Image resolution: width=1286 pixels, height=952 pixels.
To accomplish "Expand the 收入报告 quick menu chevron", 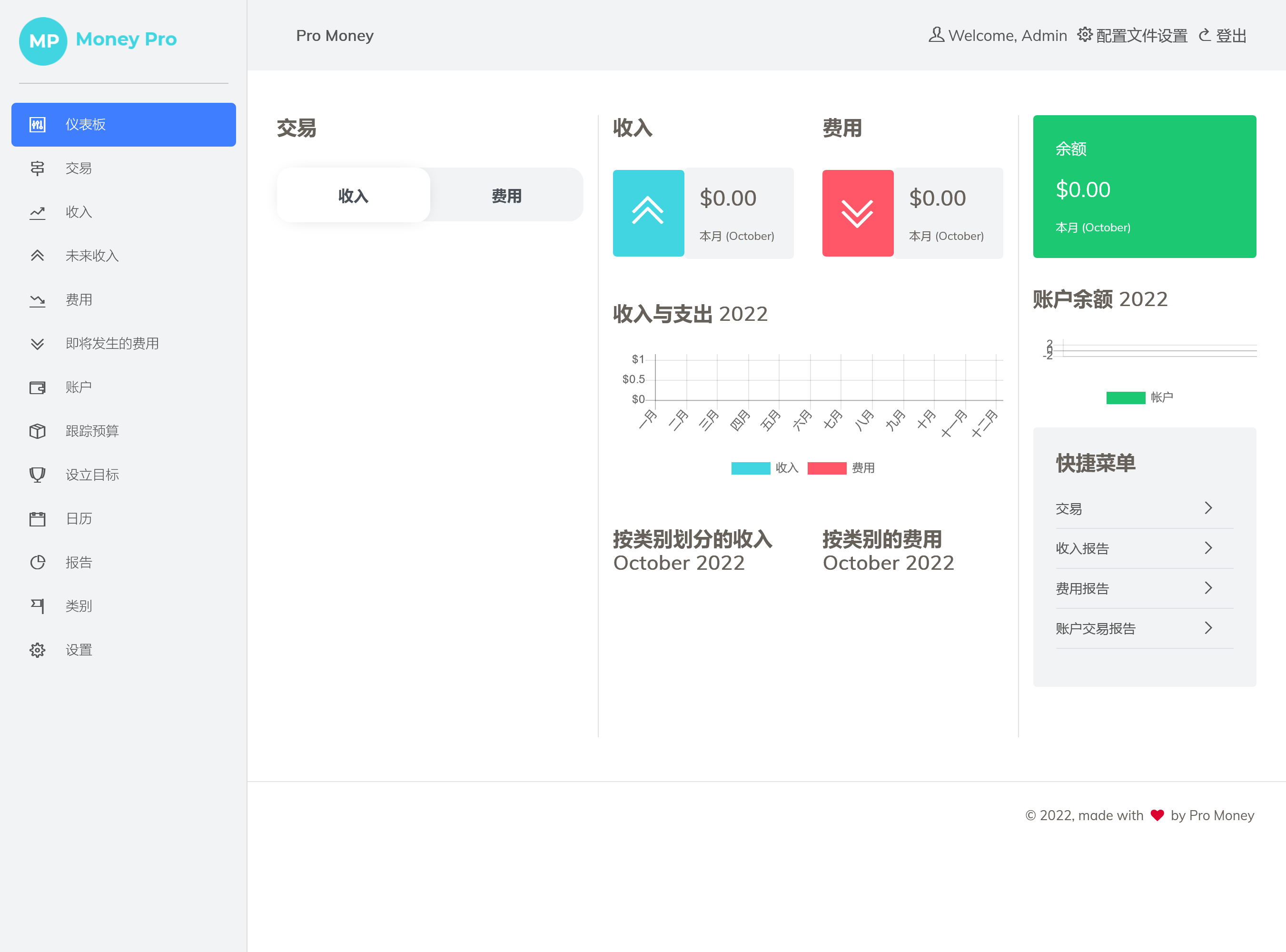I will click(x=1208, y=548).
